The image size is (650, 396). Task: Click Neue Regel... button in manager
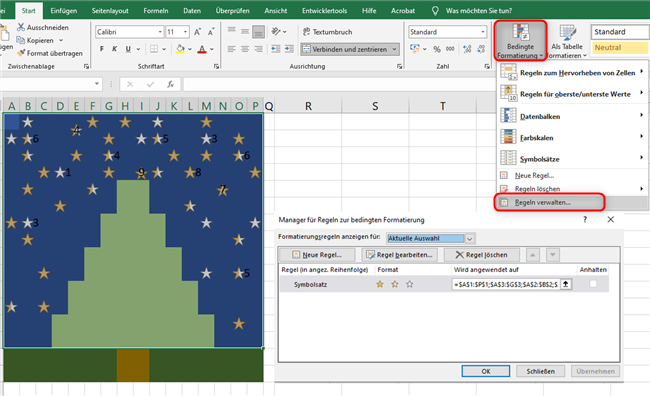click(318, 255)
